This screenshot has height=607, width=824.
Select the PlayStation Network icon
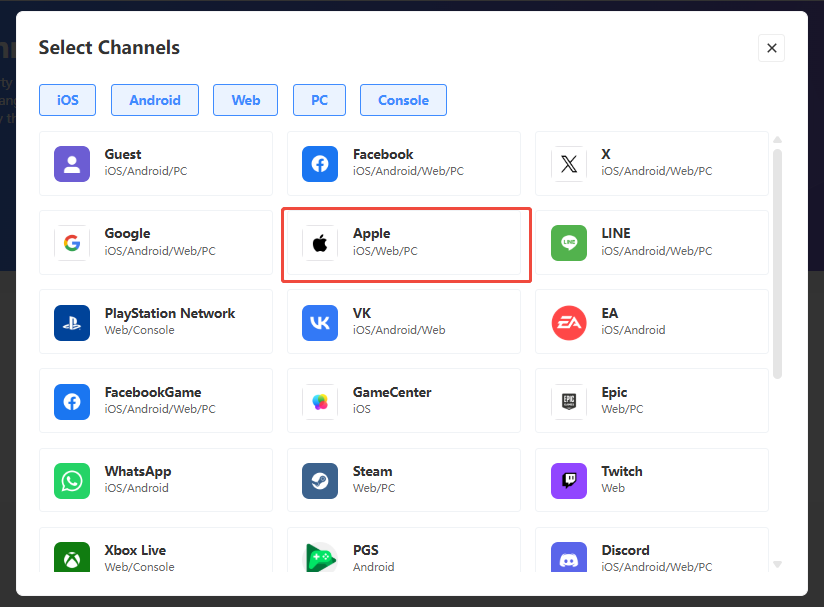point(72,322)
